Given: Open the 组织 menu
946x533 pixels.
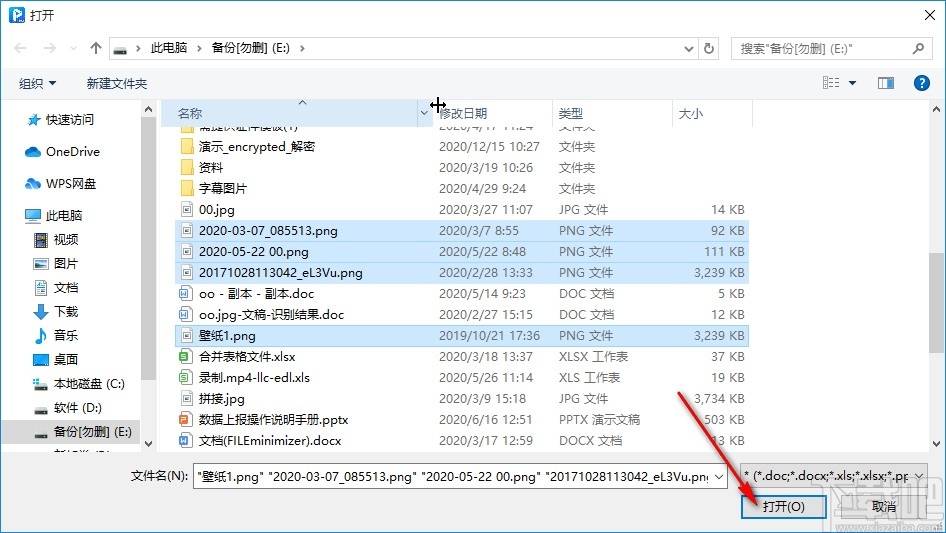Looking at the screenshot, I should coord(37,83).
